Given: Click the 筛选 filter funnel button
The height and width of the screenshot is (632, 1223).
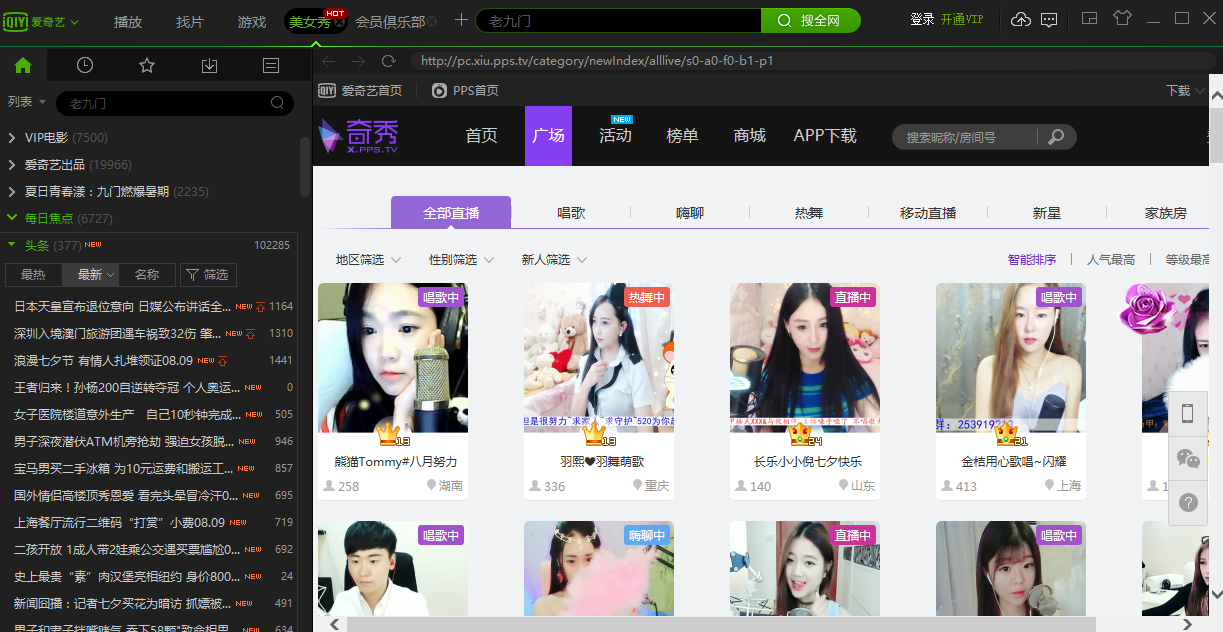Looking at the screenshot, I should click(208, 274).
